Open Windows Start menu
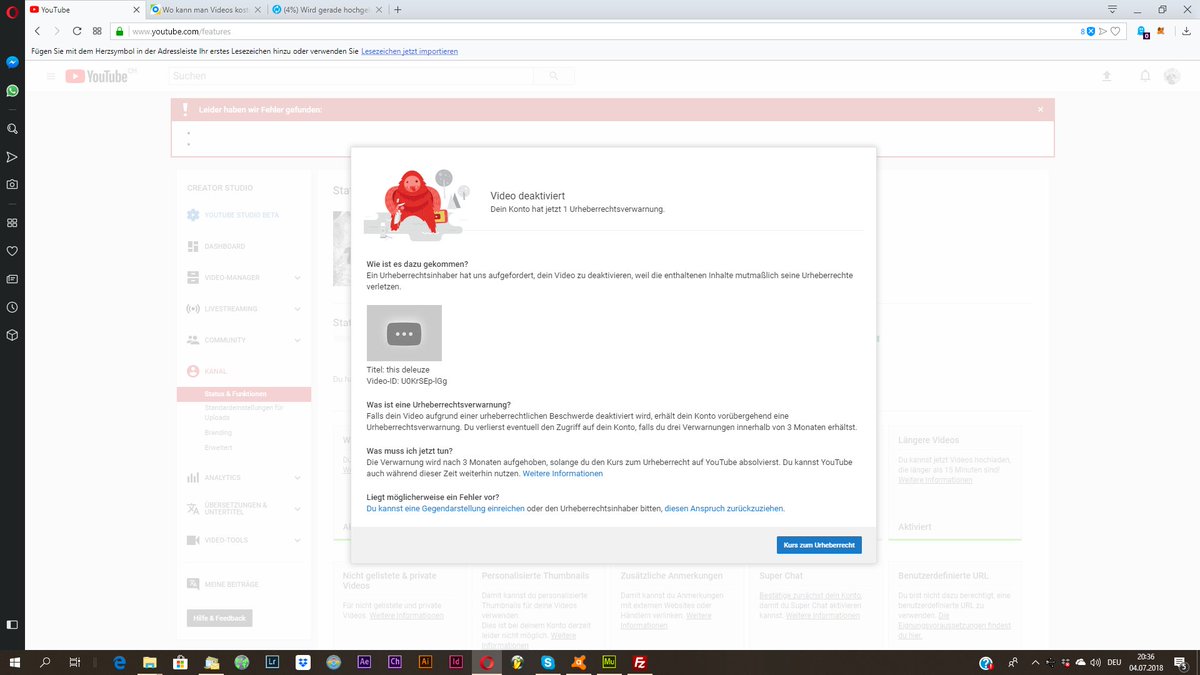Viewport: 1200px width, 675px height. pyautogui.click(x=14, y=662)
